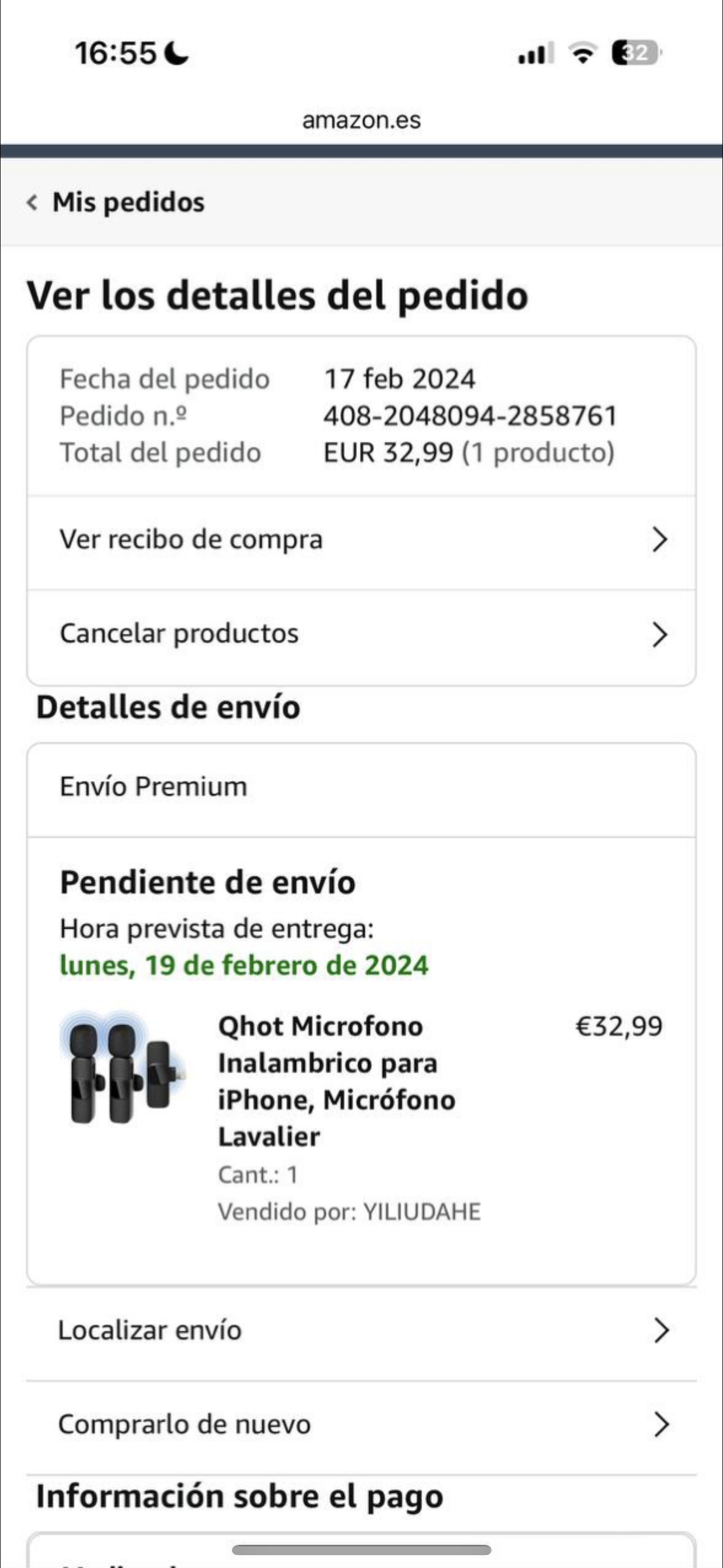Open Ver recibo de compra
The width and height of the screenshot is (723, 1568).
pyautogui.click(x=191, y=540)
